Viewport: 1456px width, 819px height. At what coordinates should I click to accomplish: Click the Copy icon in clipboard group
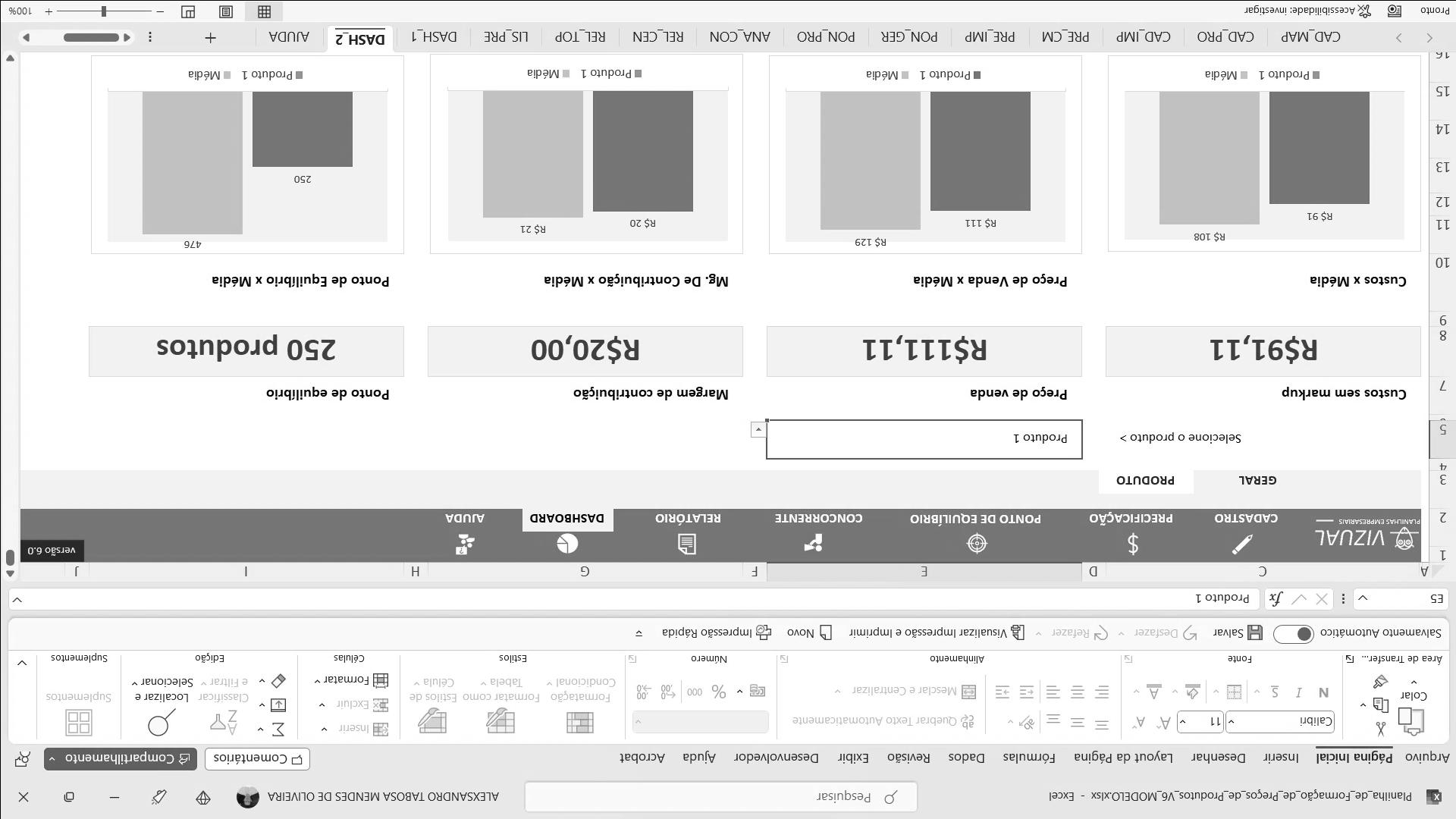coord(1380,705)
